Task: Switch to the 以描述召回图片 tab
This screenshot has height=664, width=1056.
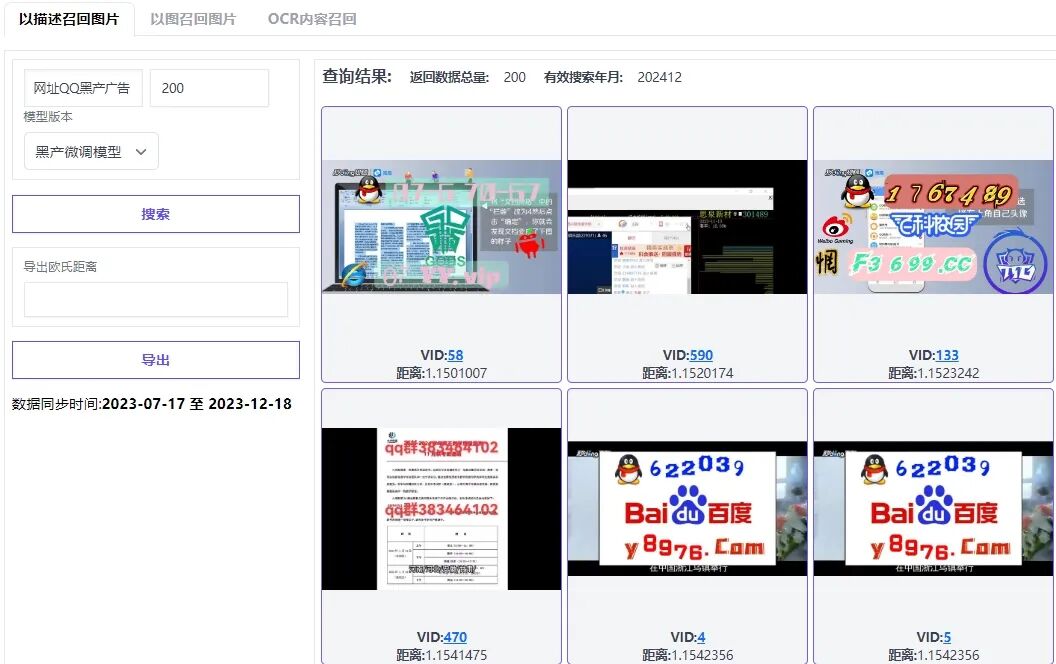Action: click(x=69, y=19)
